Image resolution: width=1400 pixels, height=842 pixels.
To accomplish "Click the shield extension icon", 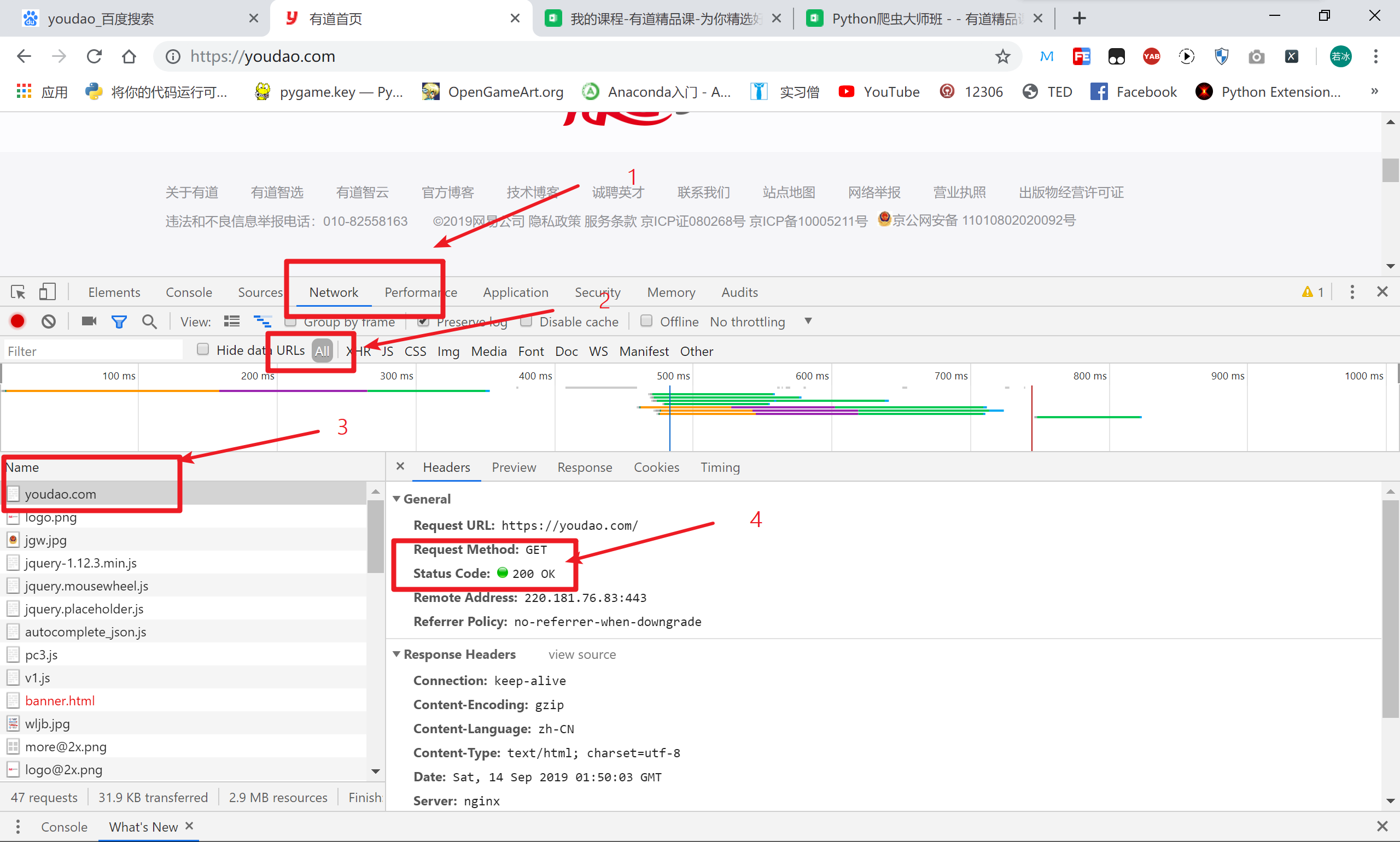I will point(1221,56).
